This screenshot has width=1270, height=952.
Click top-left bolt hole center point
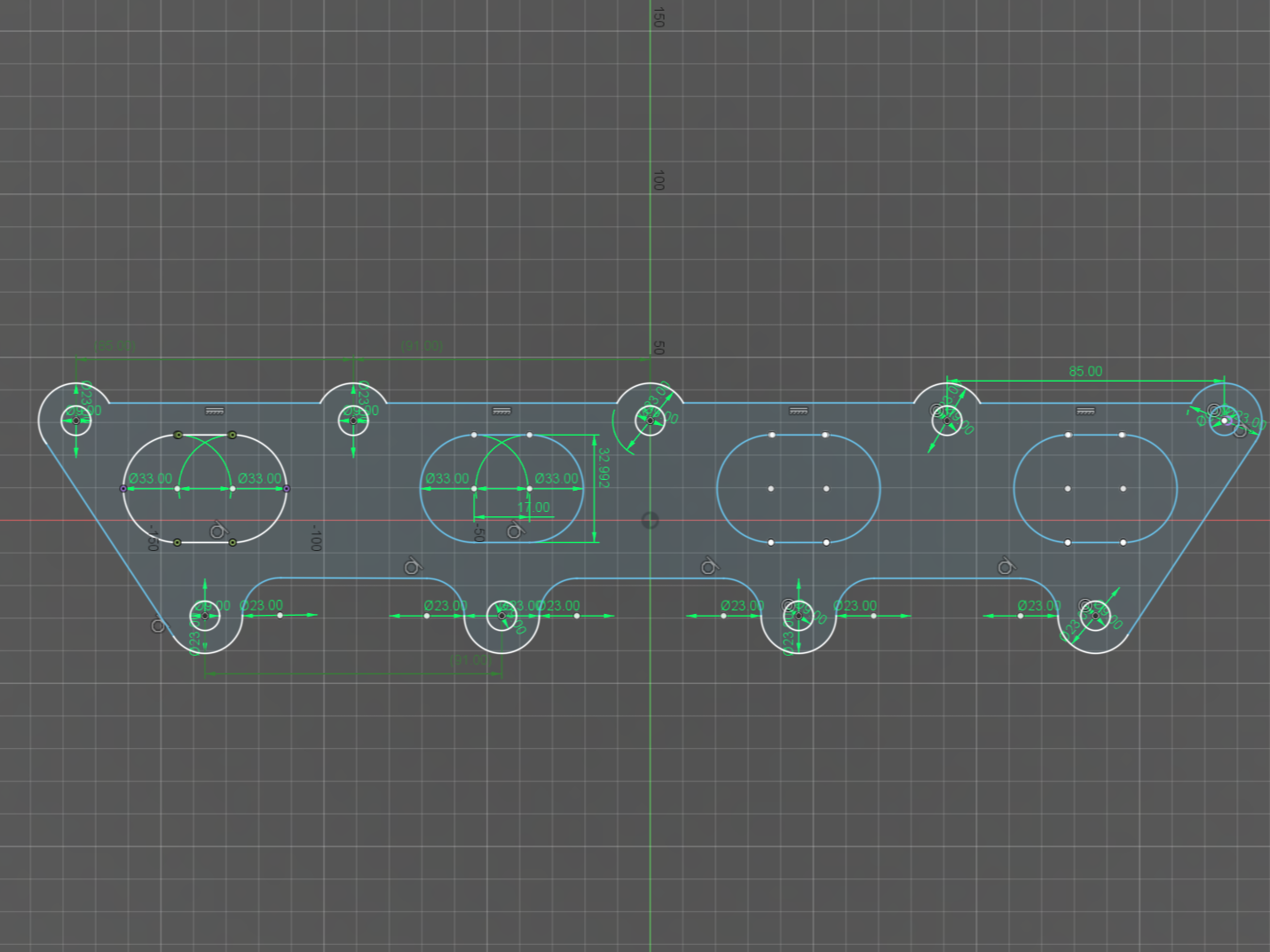click(x=75, y=421)
